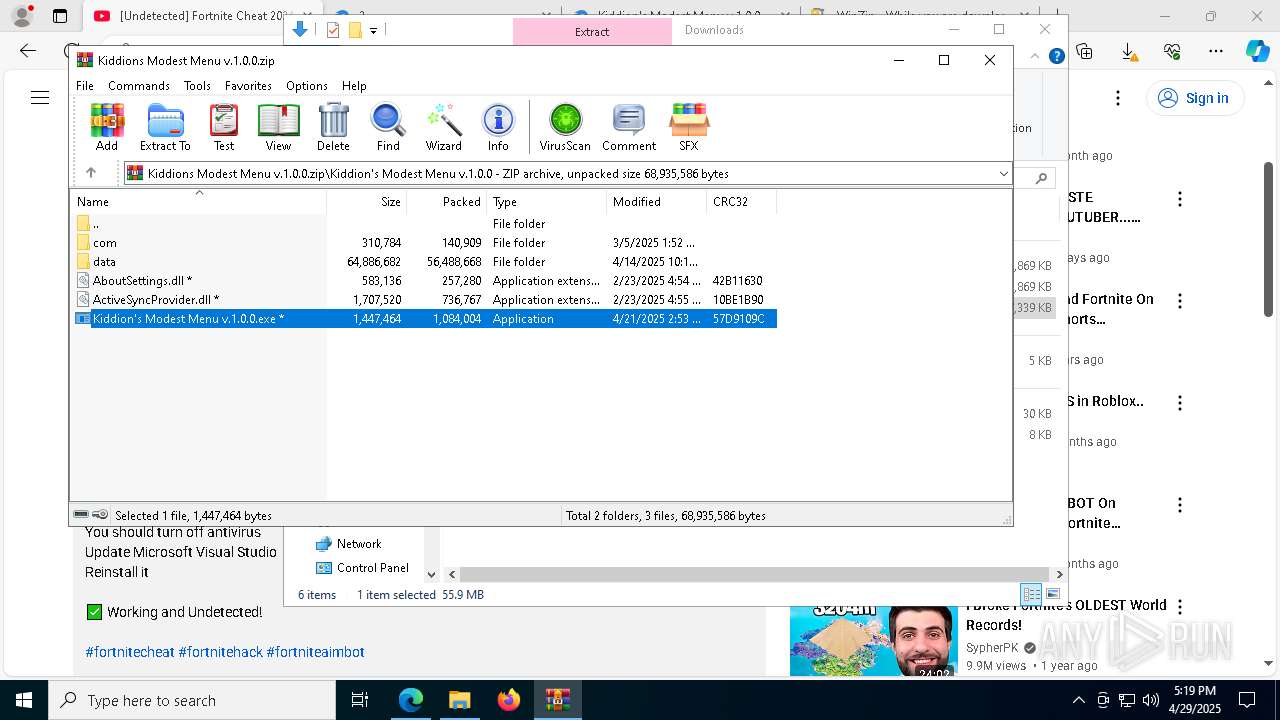Click the #fortniteaimbot hashtag link
Screen dimensions: 1280x720
tap(315, 652)
